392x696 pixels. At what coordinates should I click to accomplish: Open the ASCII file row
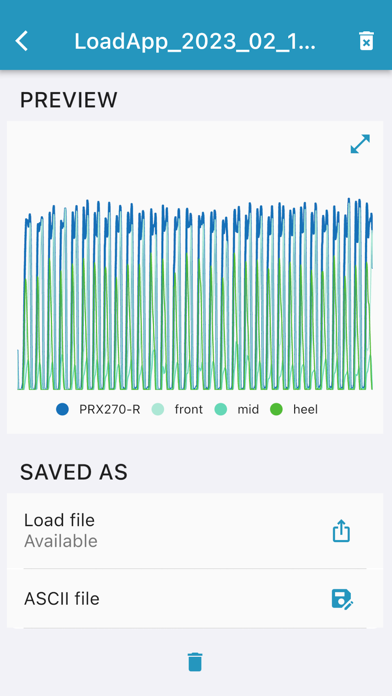tap(195, 599)
